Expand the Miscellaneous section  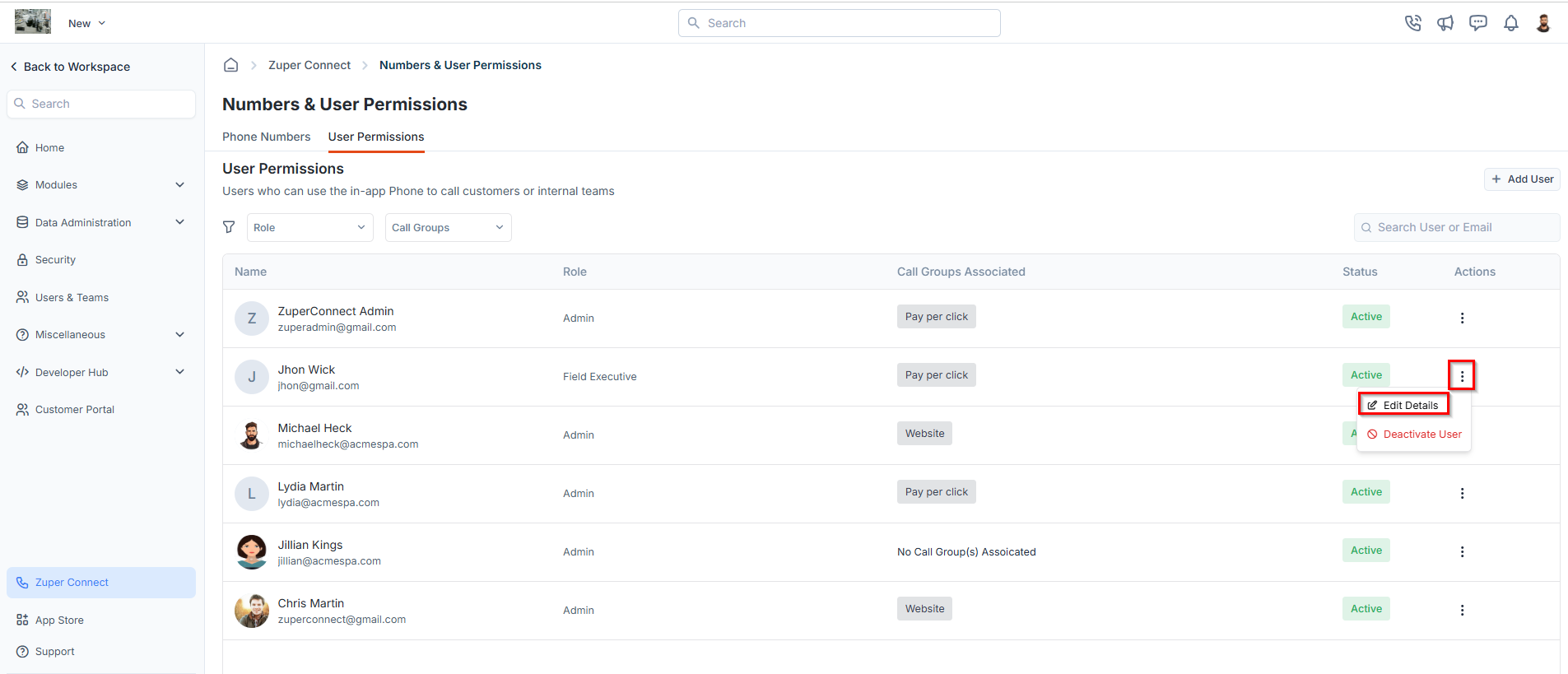100,335
